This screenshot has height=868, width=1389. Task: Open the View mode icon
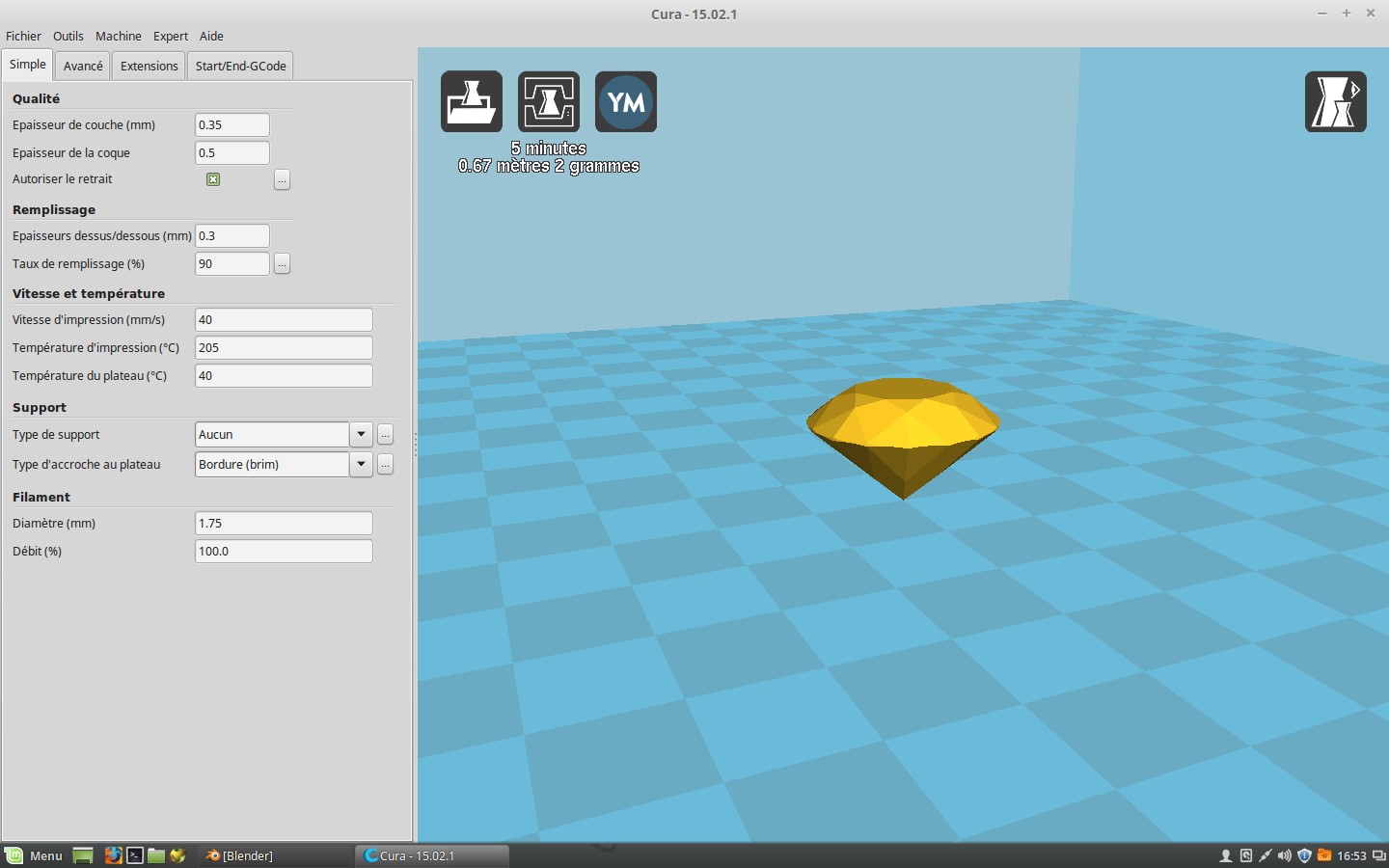coord(1336,101)
